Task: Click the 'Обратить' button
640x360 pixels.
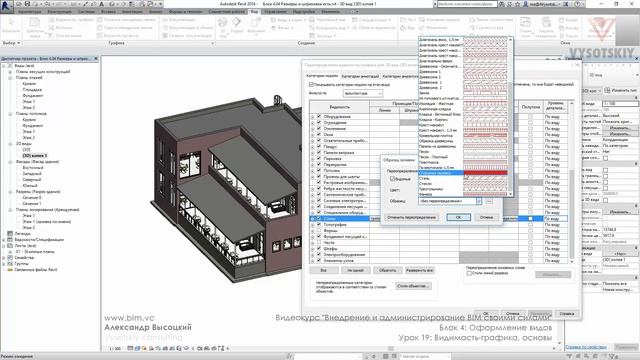Action: pyautogui.click(x=387, y=271)
